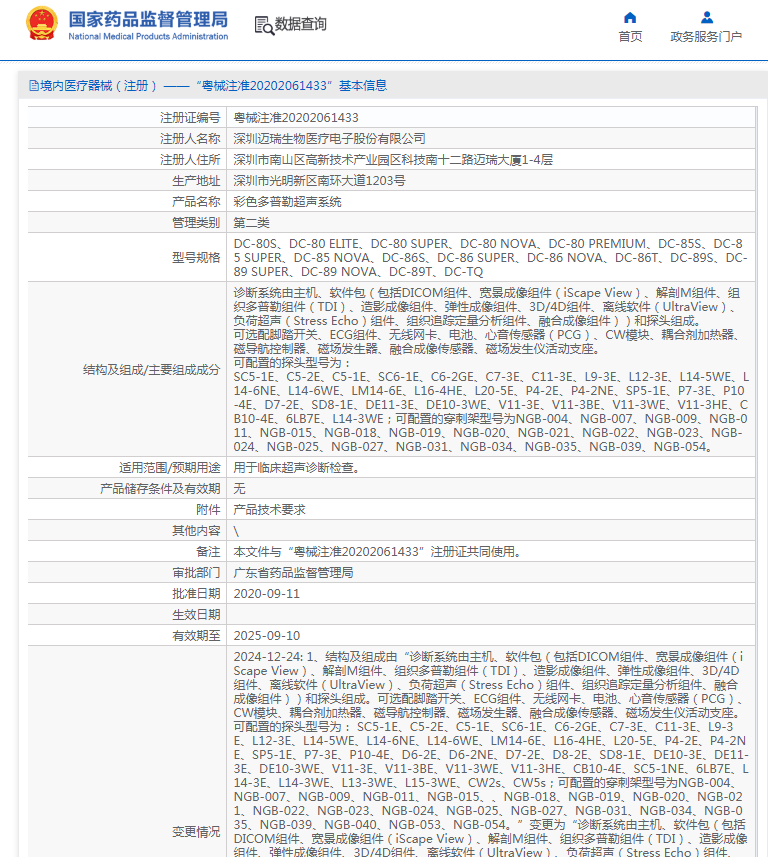The image size is (768, 857).
Task: Select the 产品储存条件及有效期 label
Action: click(160, 489)
